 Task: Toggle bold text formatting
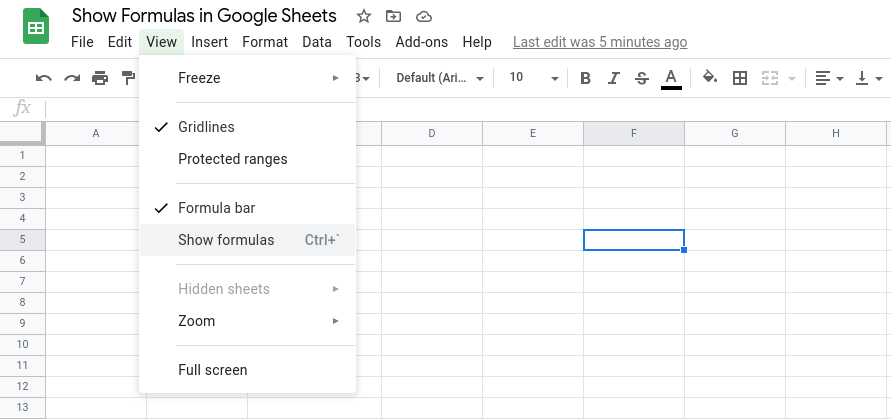coord(585,78)
